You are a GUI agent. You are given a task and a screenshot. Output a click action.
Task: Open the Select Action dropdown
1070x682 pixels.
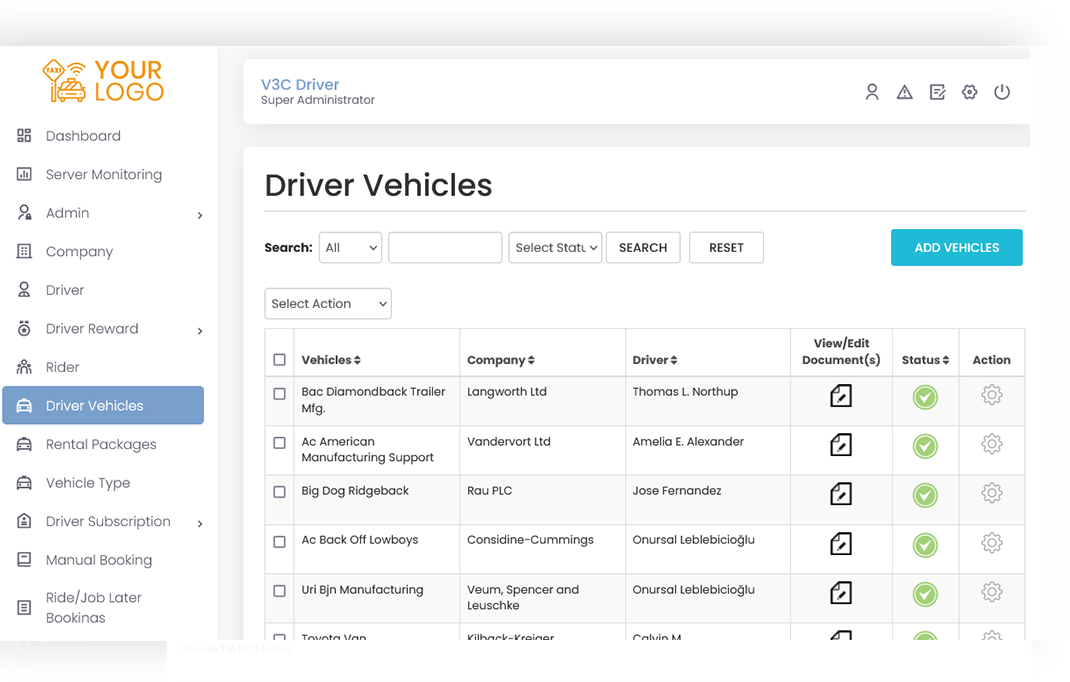pyautogui.click(x=328, y=304)
